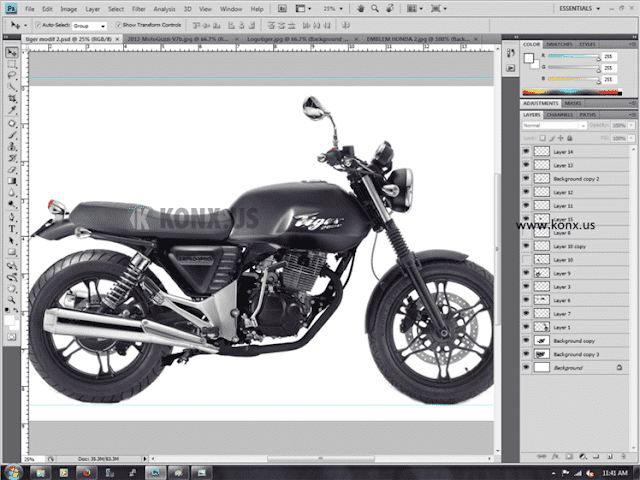The height and width of the screenshot is (480, 640).
Task: Select the Crop tool
Action: (x=12, y=98)
